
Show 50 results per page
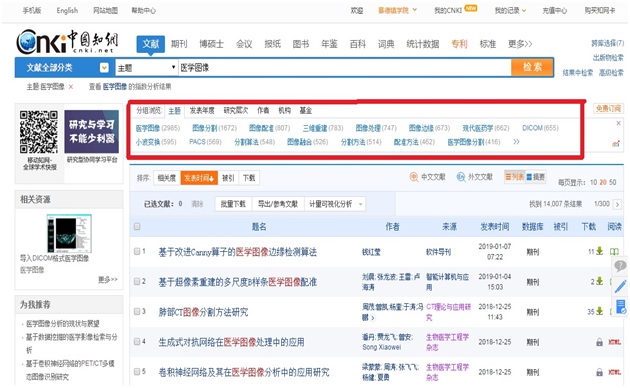[x=612, y=182]
